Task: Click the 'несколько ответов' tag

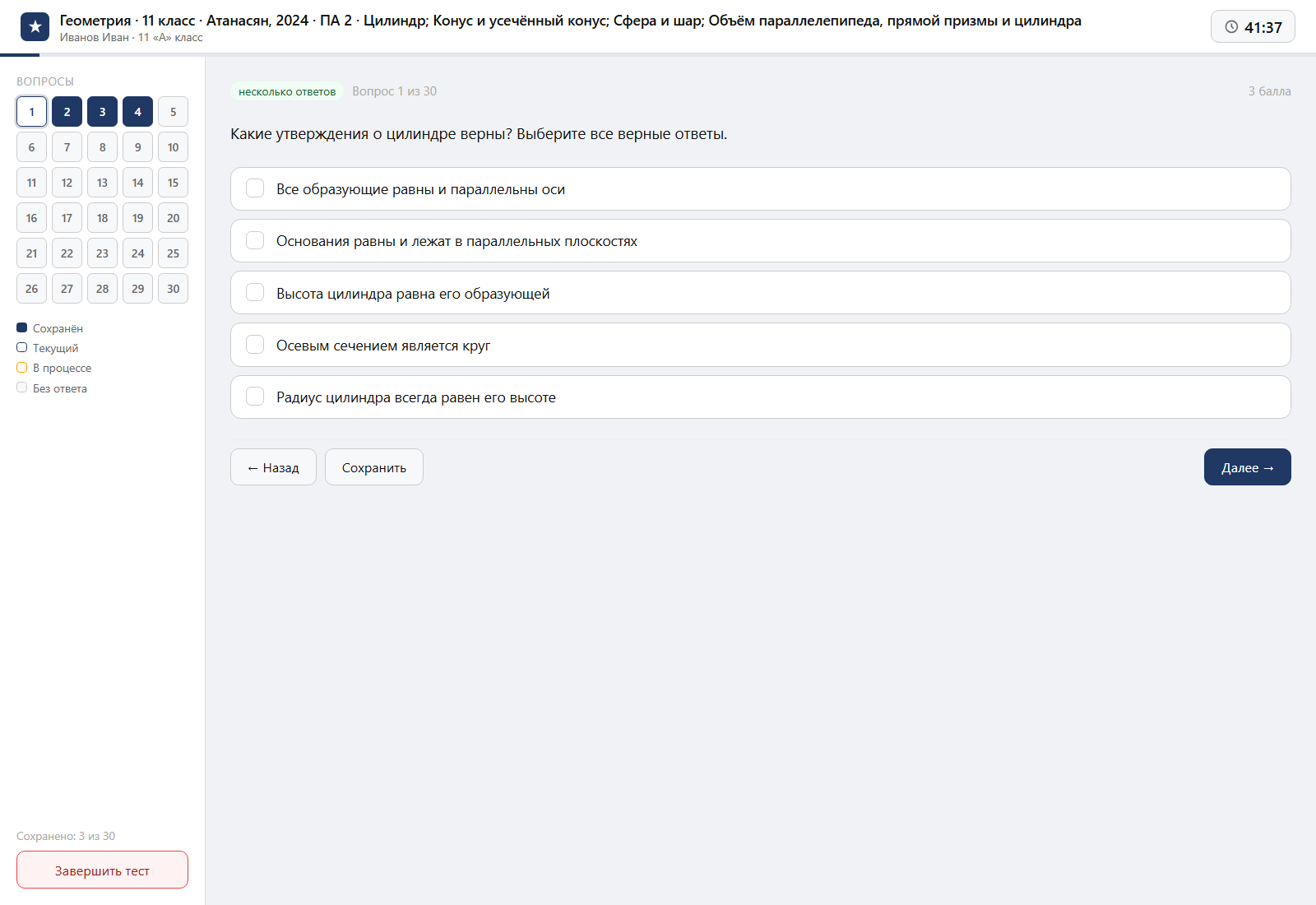Action: point(287,91)
